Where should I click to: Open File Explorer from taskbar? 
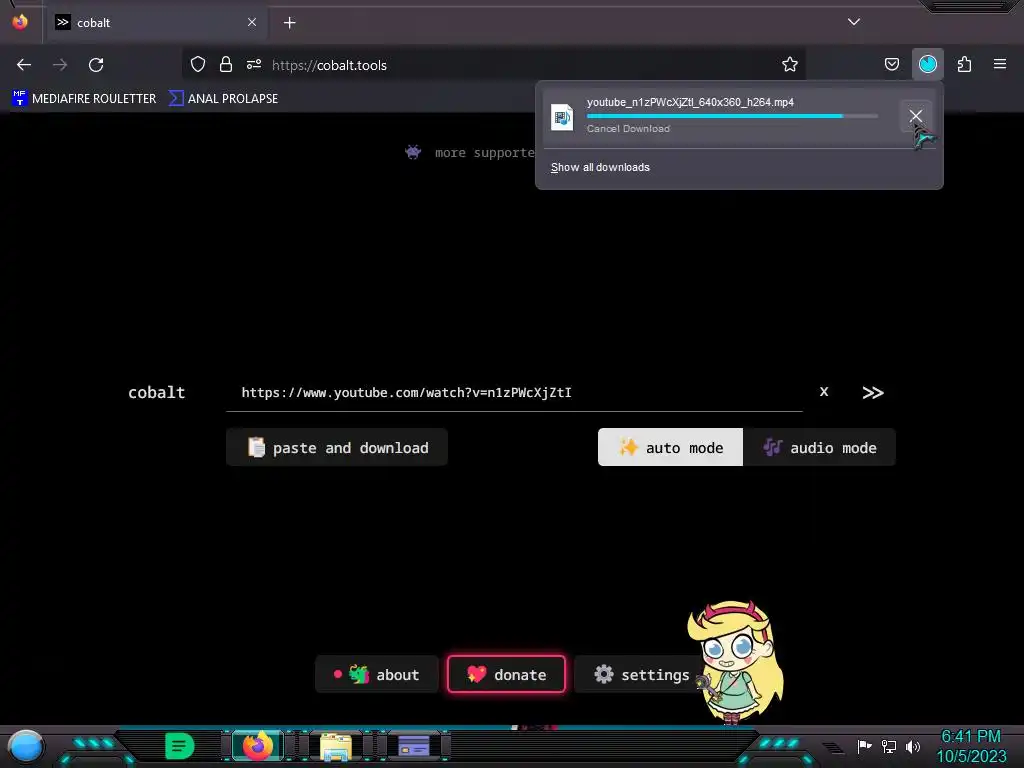click(336, 746)
